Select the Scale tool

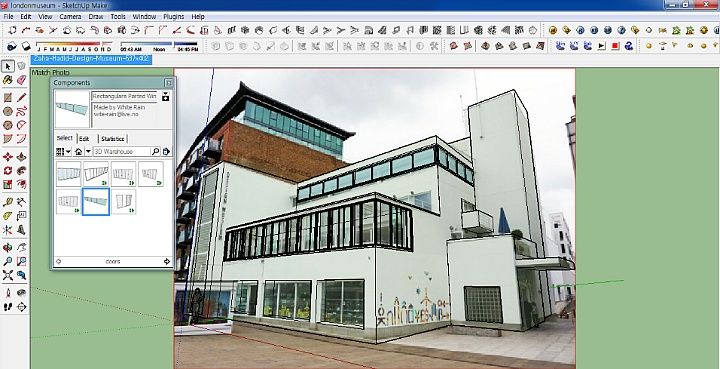8,184
